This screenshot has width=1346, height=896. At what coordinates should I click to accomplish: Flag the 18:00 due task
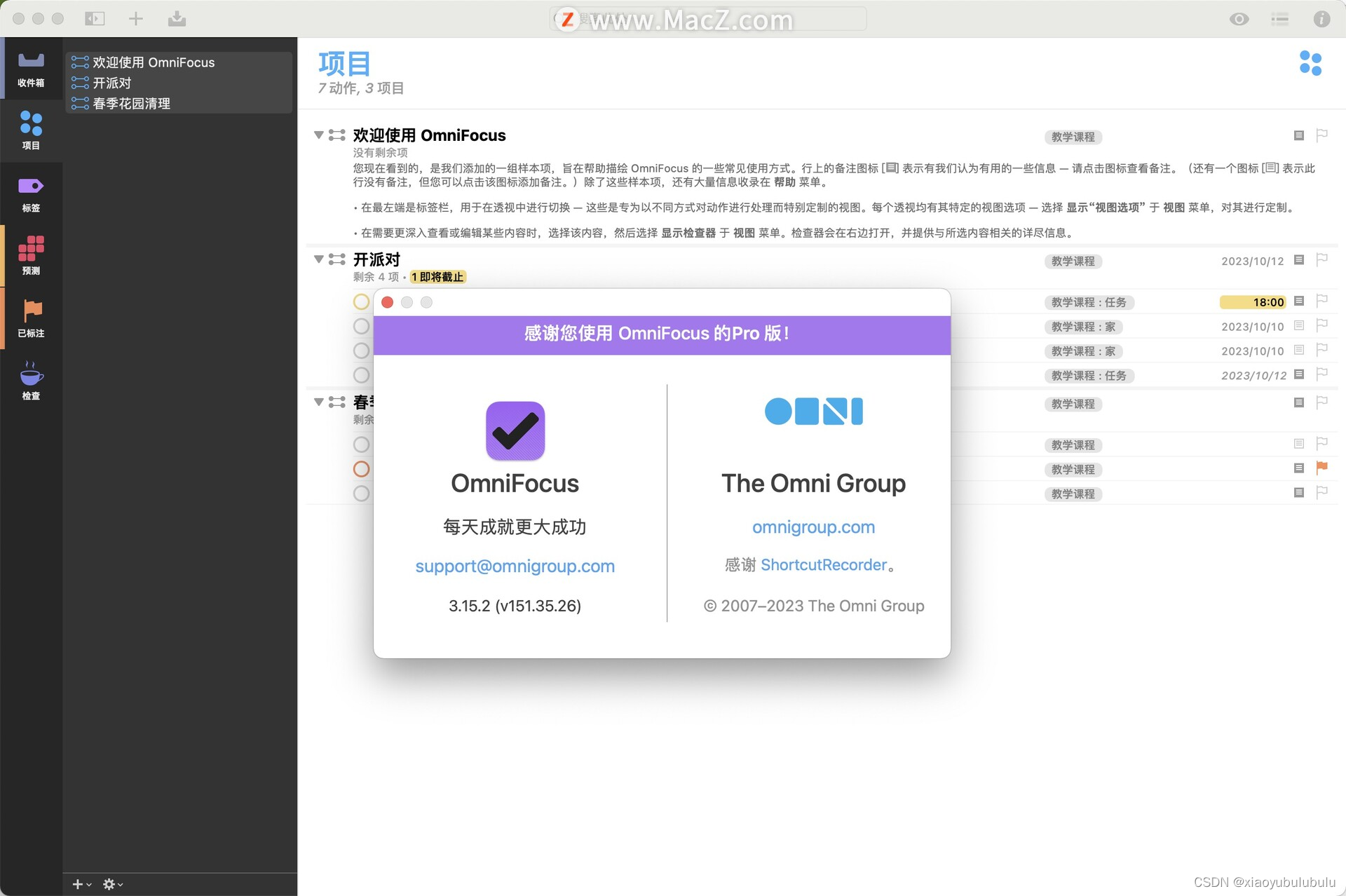[x=1321, y=301]
